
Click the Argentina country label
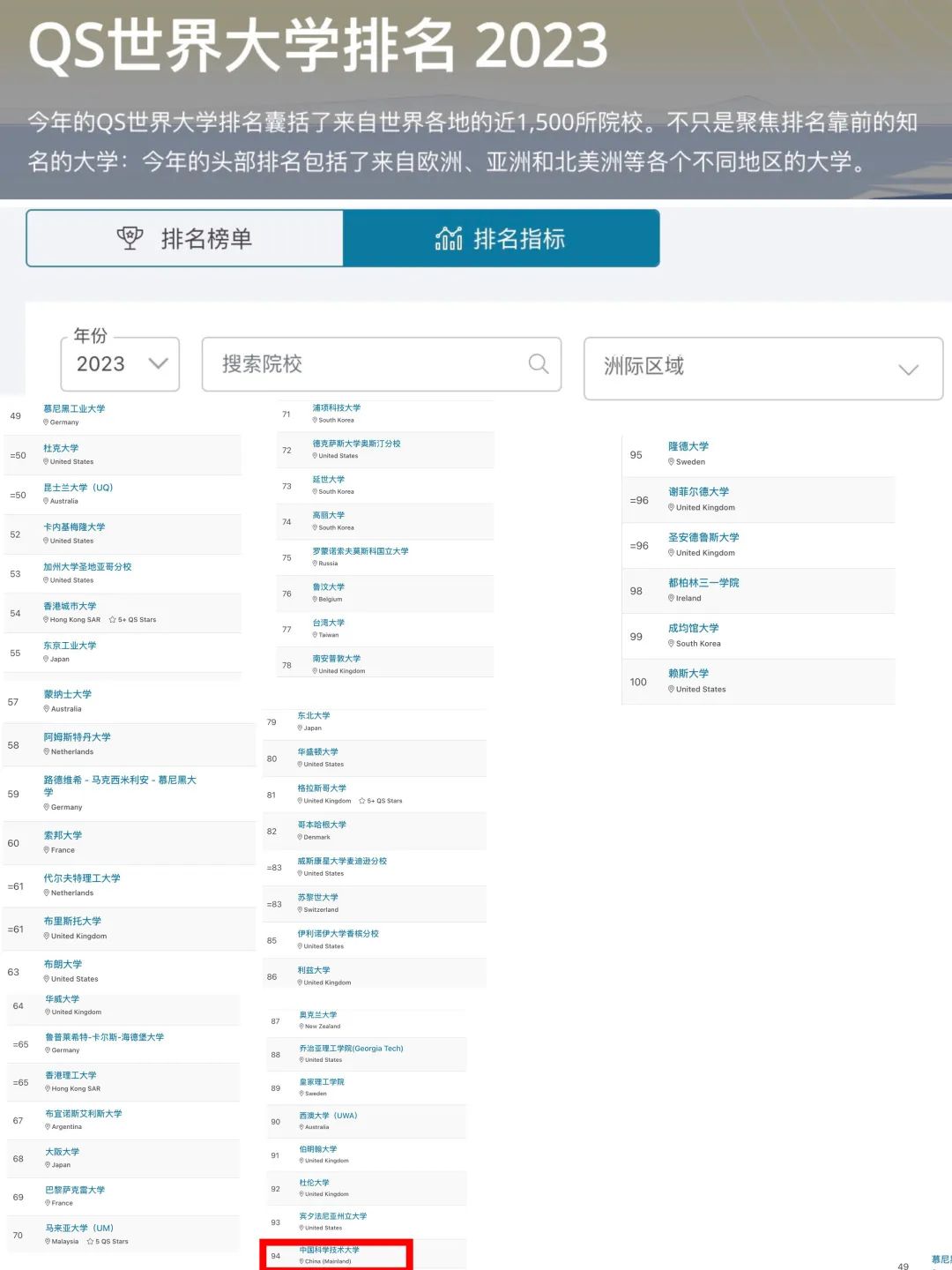pos(67,1127)
